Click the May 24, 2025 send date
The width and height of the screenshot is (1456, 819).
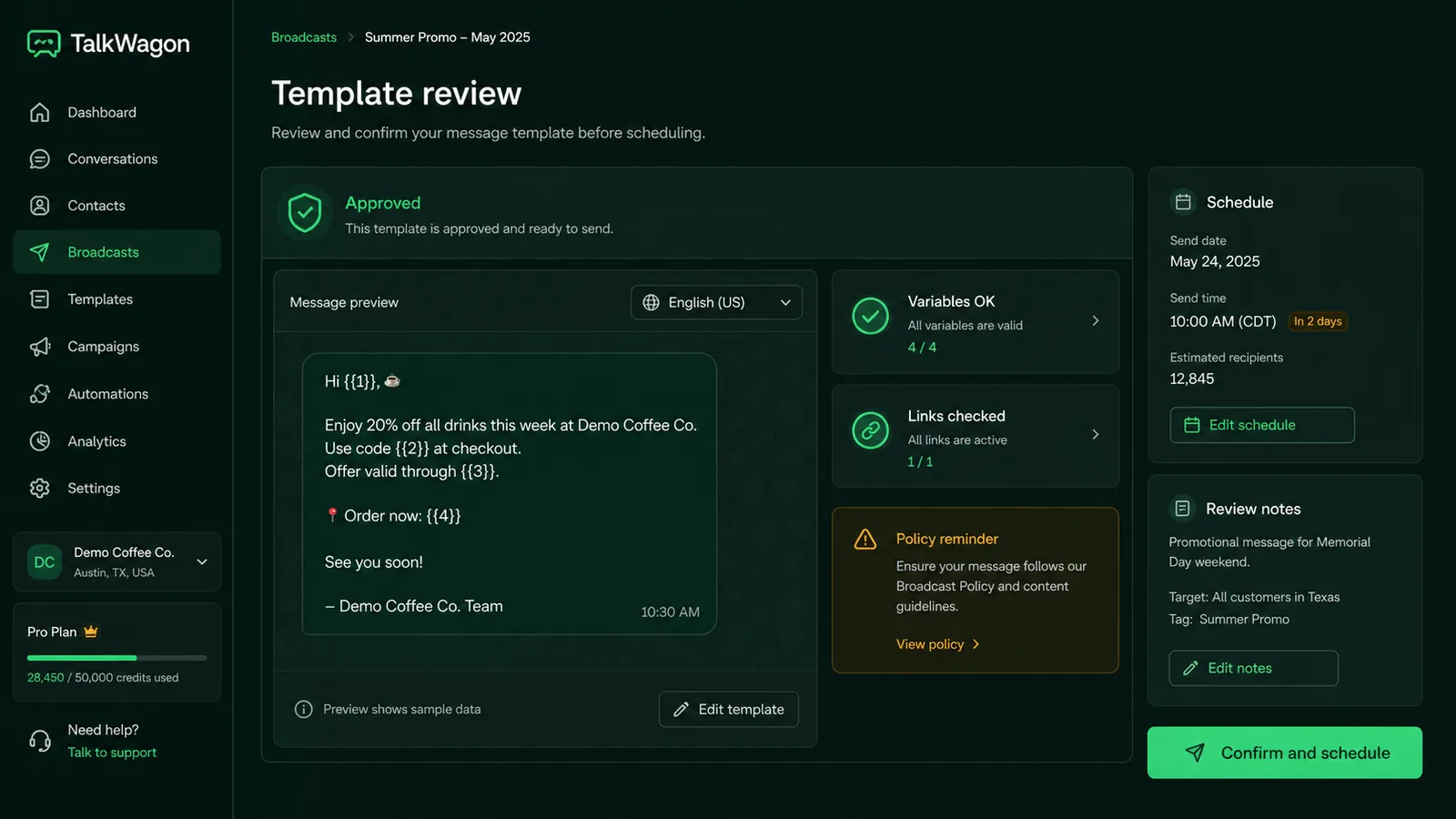point(1215,262)
